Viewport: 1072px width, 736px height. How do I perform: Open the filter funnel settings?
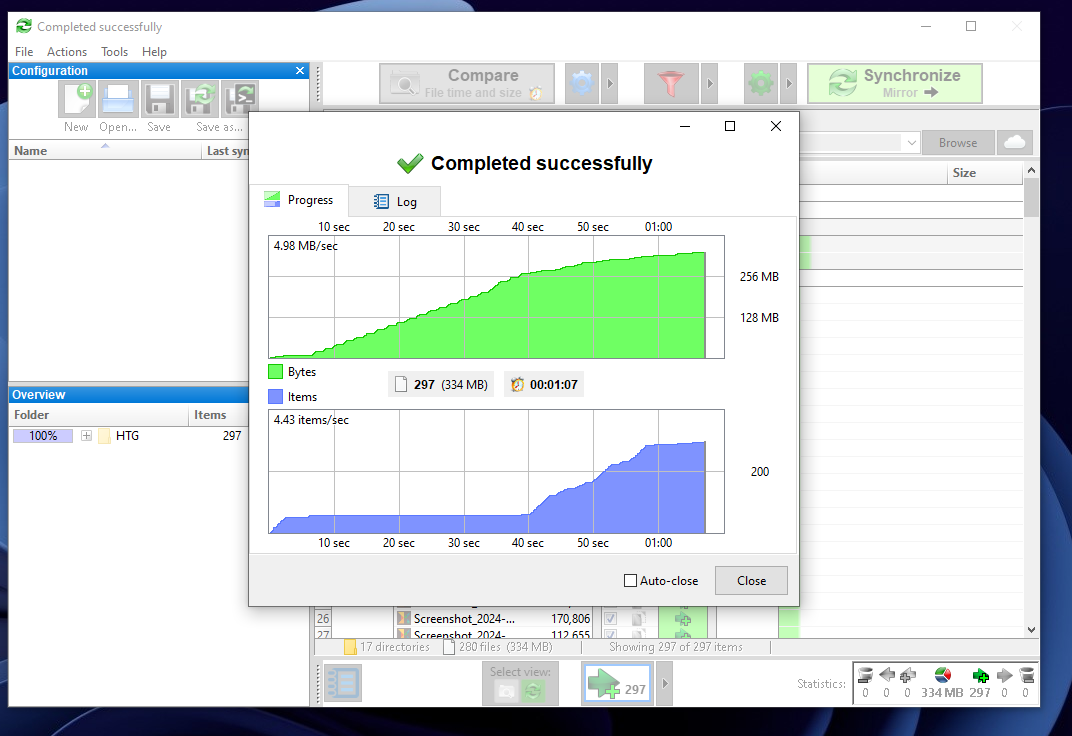coord(671,83)
